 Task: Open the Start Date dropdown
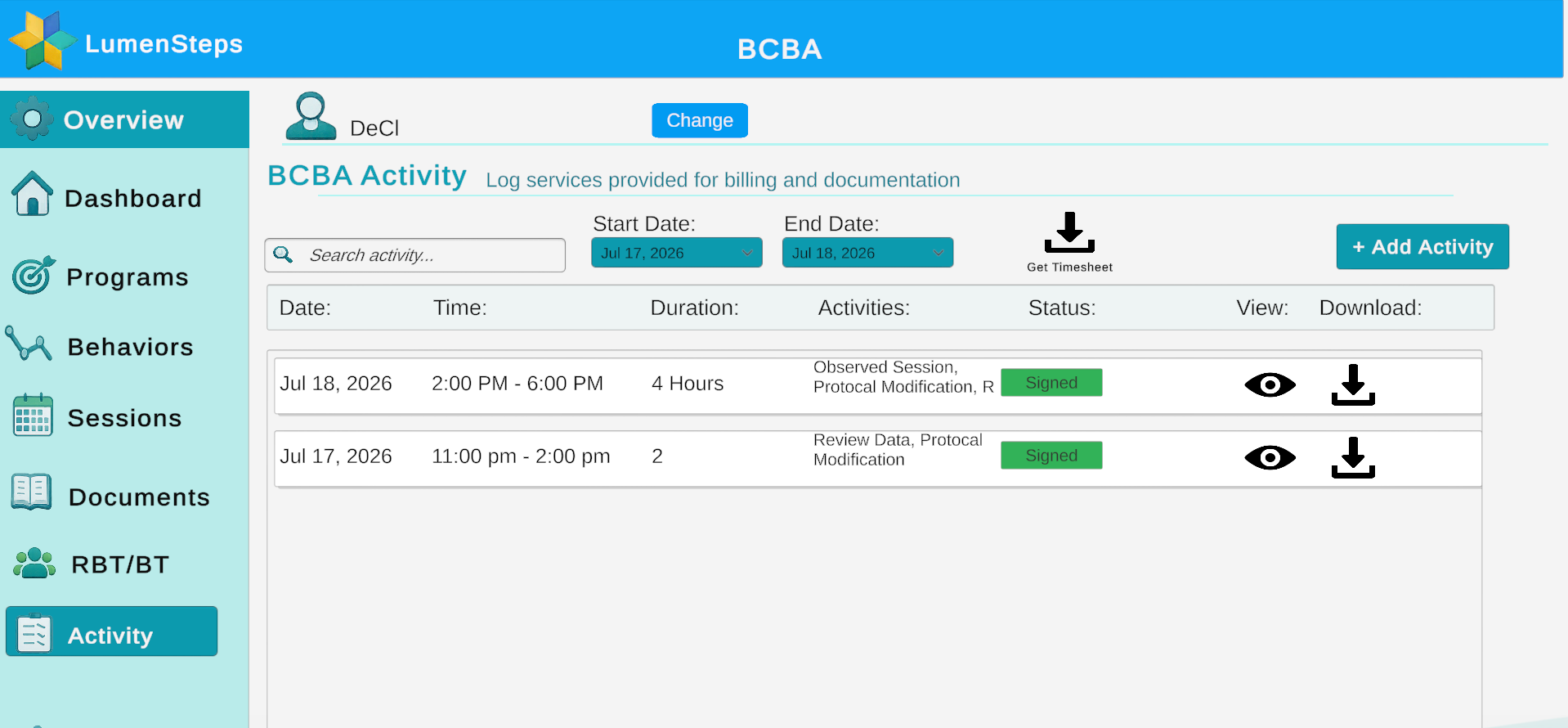point(677,253)
